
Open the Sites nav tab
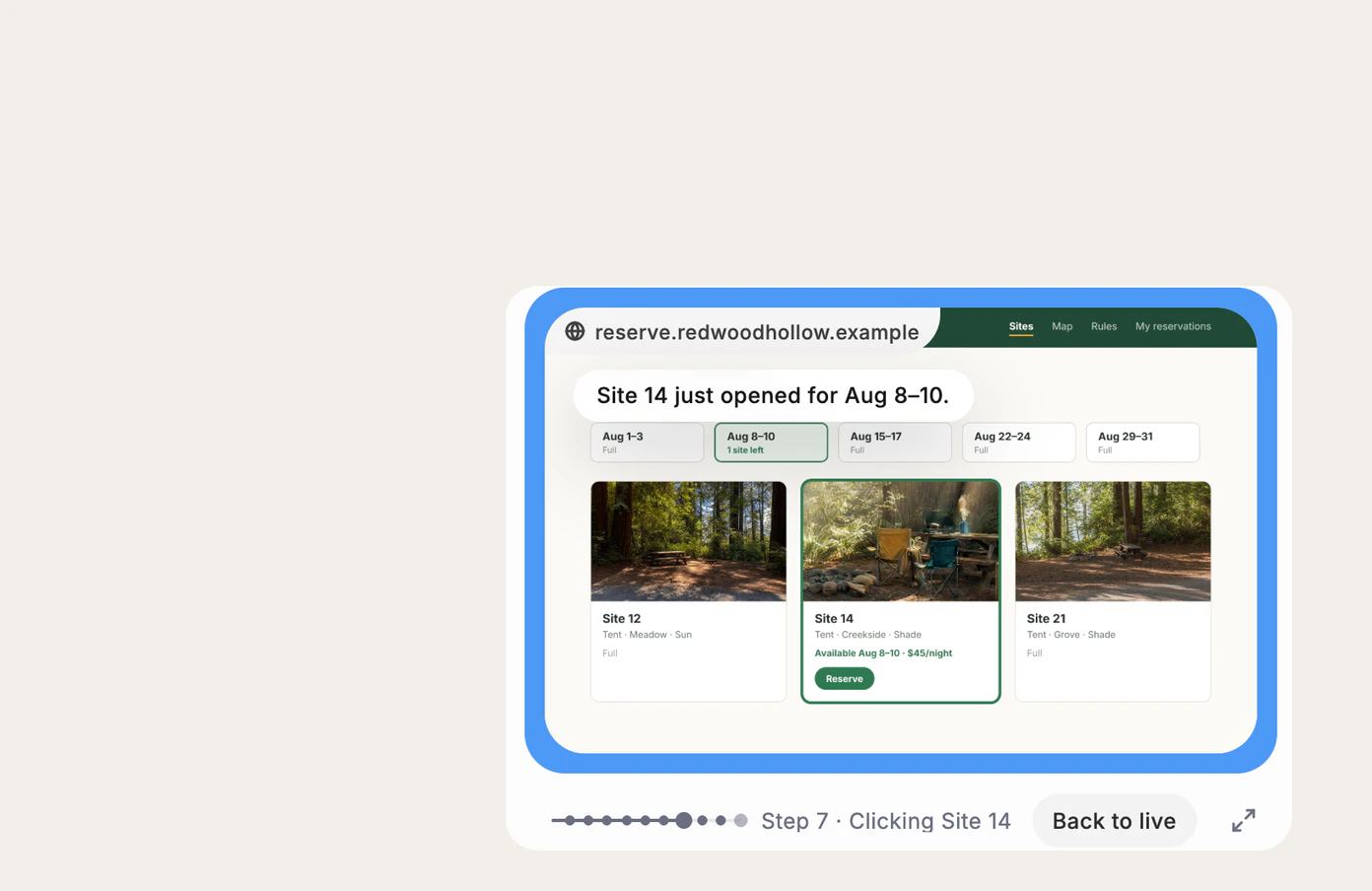click(1021, 326)
